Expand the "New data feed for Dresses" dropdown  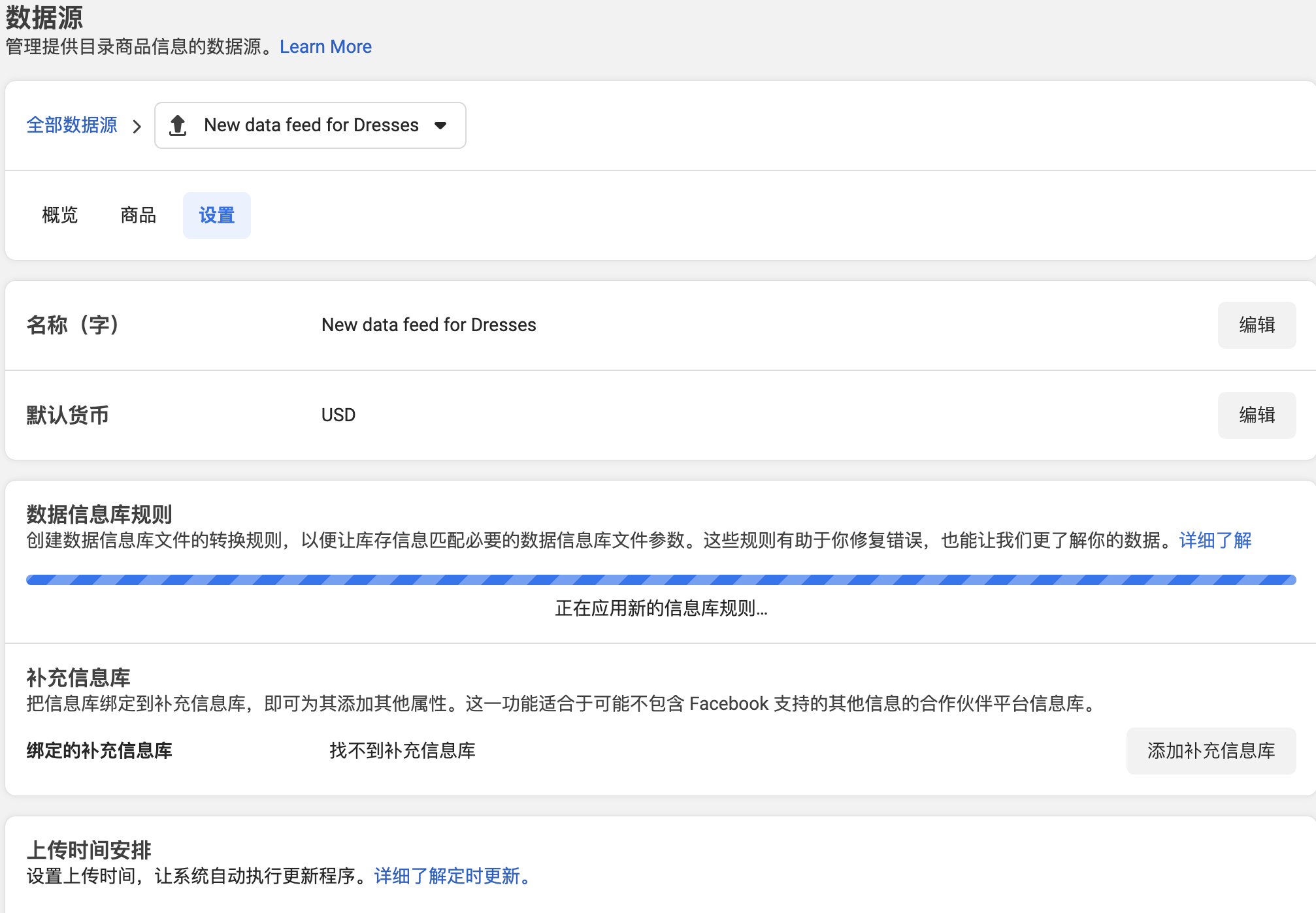point(442,125)
